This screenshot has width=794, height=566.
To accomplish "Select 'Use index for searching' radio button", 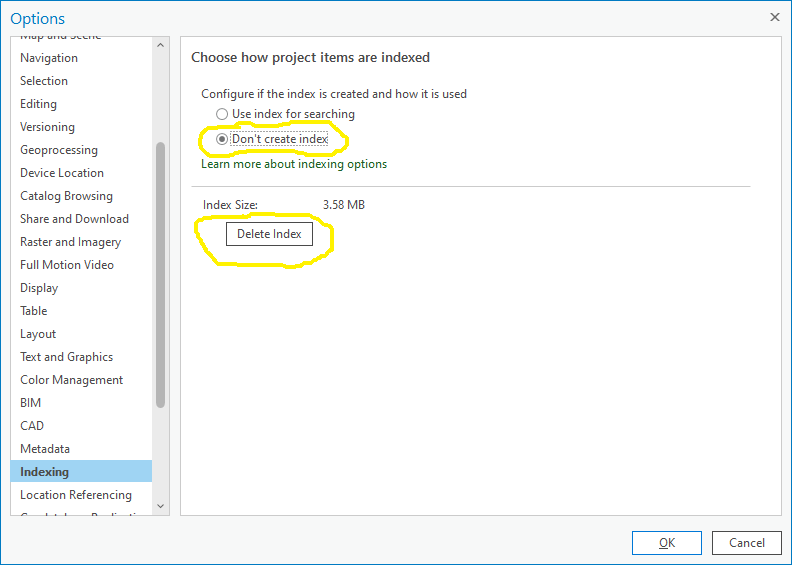I will point(222,115).
